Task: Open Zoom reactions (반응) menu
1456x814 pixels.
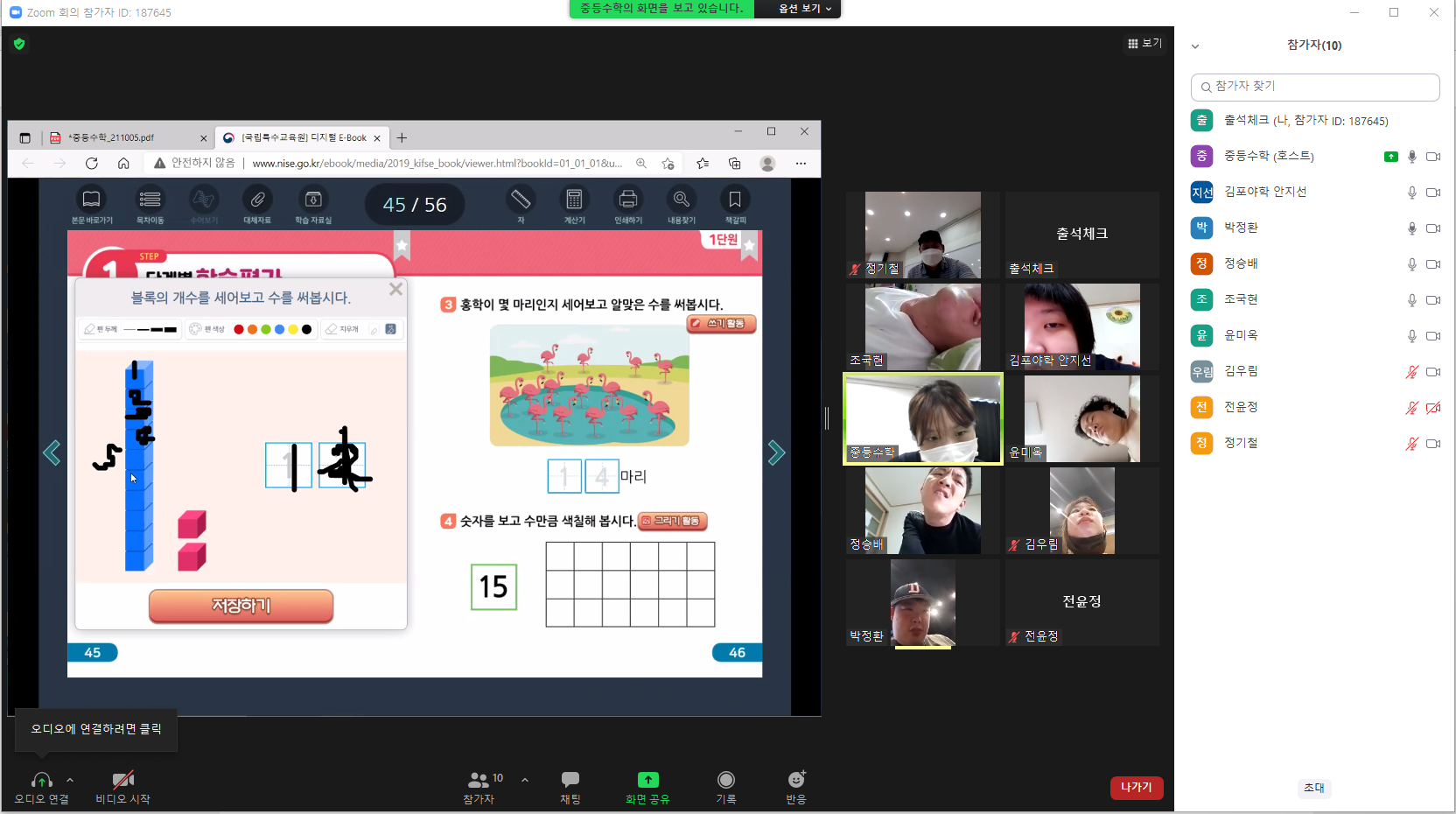Action: [x=796, y=787]
